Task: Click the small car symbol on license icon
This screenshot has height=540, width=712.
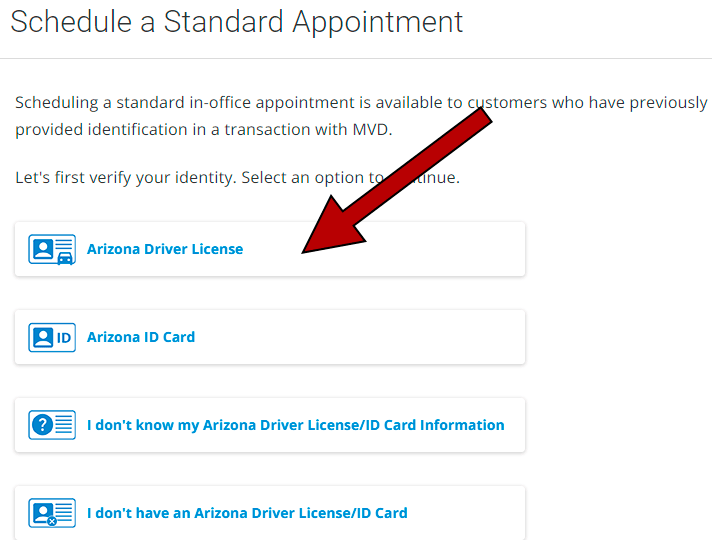Action: tap(65, 258)
